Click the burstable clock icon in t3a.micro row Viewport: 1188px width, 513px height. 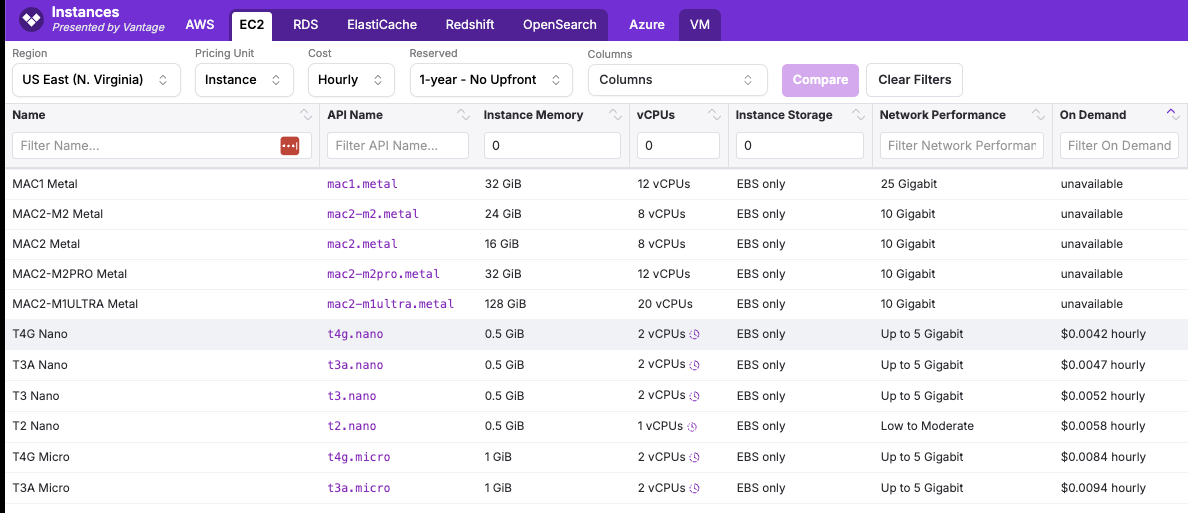coord(695,489)
